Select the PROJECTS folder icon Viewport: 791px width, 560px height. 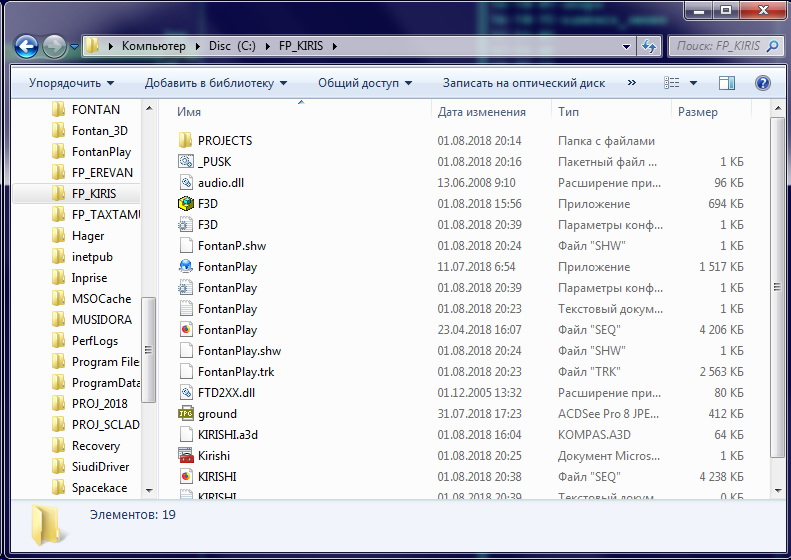(186, 140)
